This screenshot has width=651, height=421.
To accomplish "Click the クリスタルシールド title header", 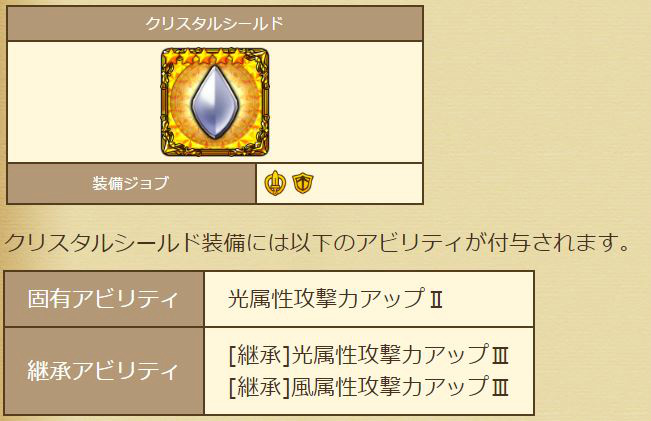I will pyautogui.click(x=215, y=23).
